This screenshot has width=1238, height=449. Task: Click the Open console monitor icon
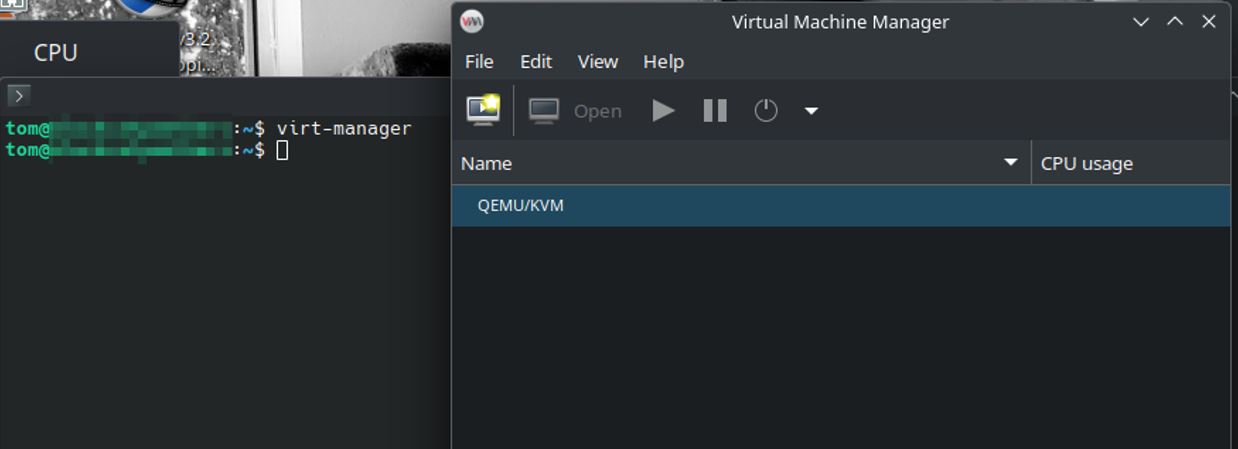click(544, 111)
